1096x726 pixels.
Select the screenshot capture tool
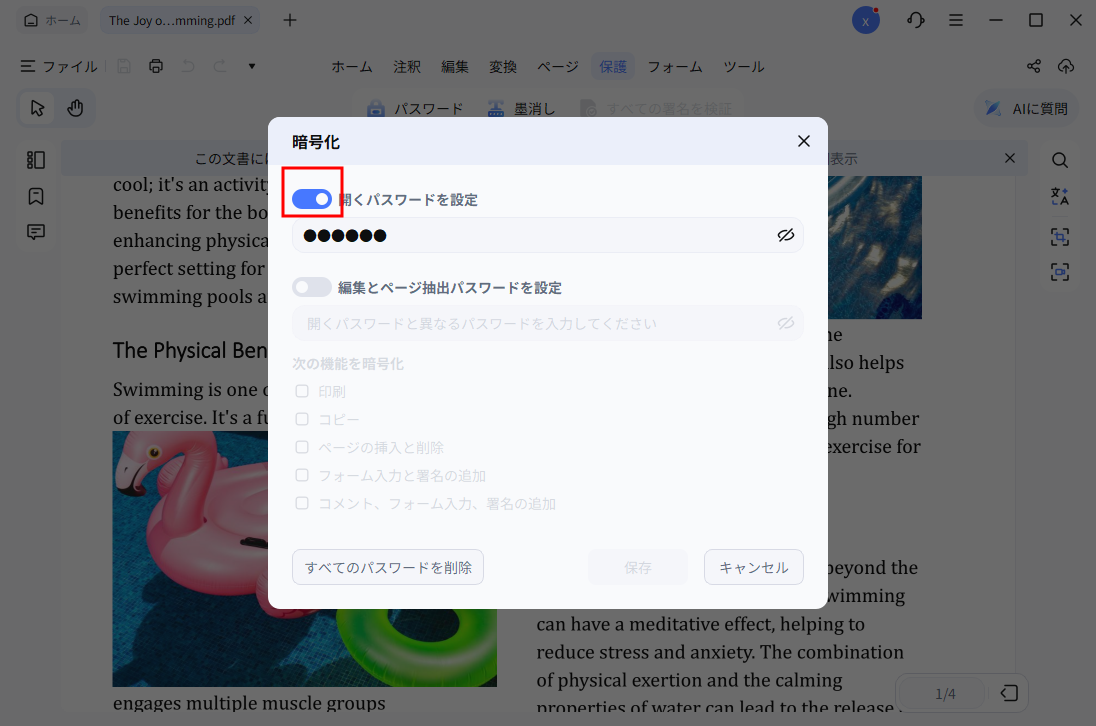1060,237
